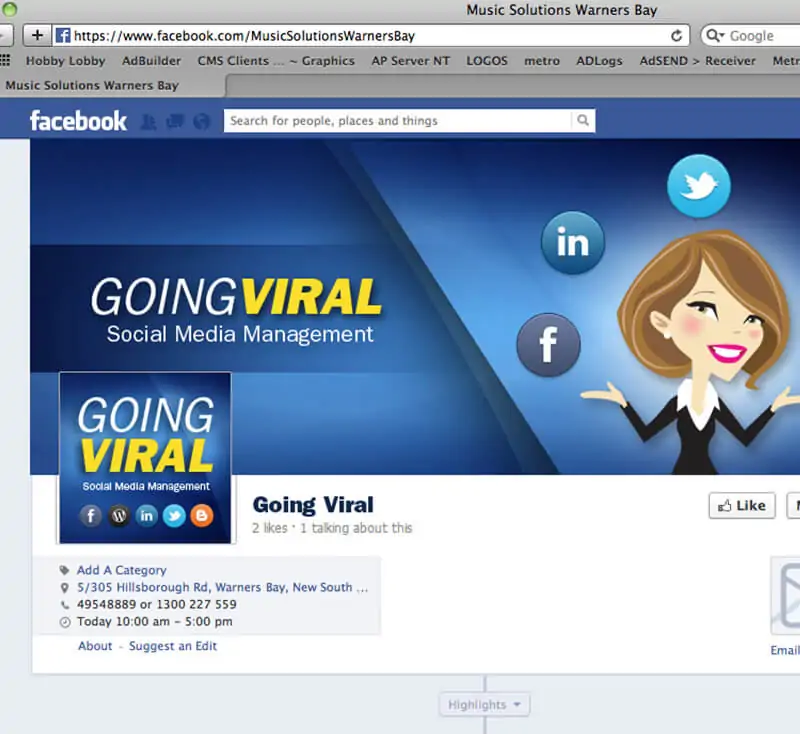Open the Suggest an Edit link
This screenshot has height=734, width=800.
(x=173, y=646)
